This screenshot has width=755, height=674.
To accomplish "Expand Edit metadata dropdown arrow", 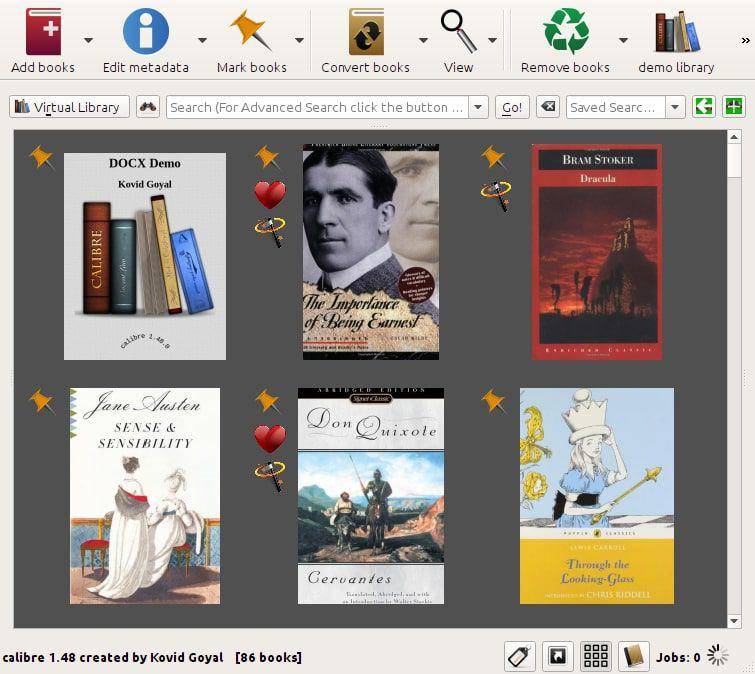I will (202, 40).
